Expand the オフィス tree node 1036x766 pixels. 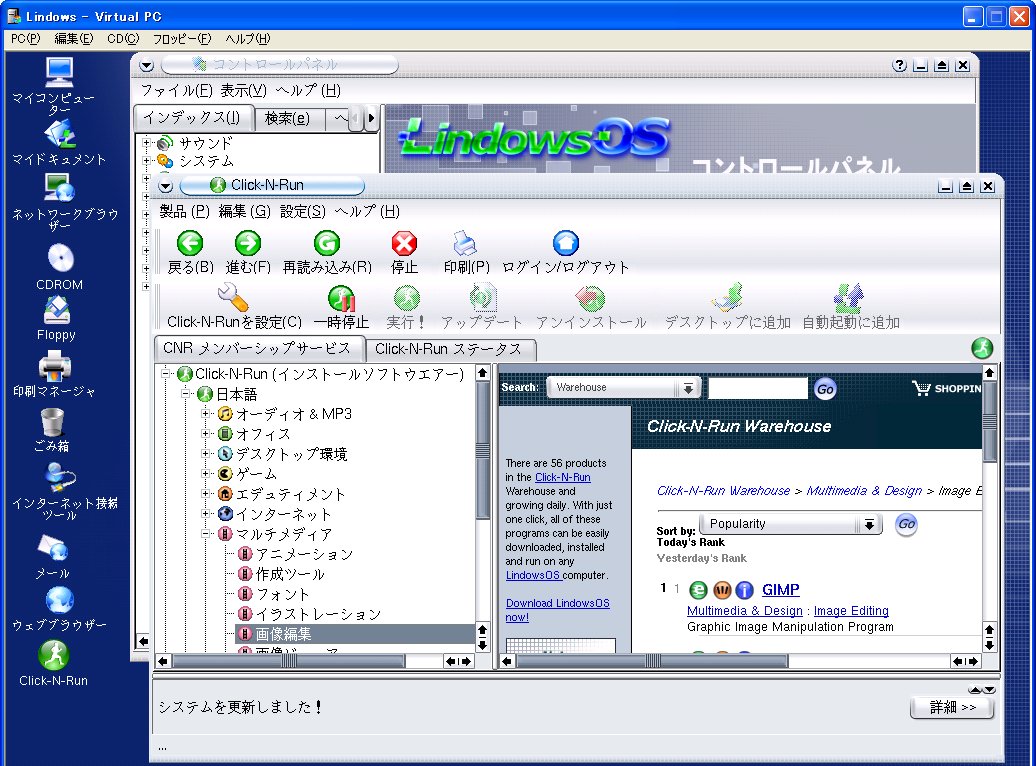tap(205, 434)
